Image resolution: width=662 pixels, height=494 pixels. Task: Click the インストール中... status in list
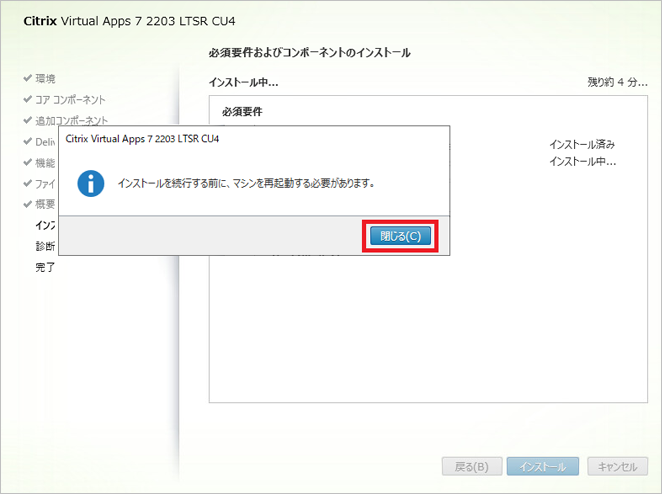pos(583,161)
